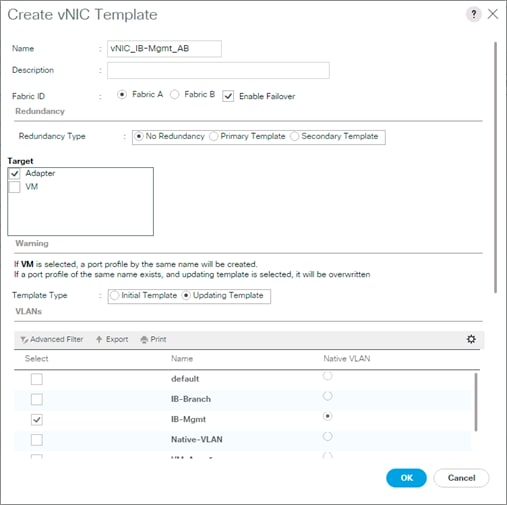507x505 pixels.
Task: Click the Description input field
Action: [218, 70]
